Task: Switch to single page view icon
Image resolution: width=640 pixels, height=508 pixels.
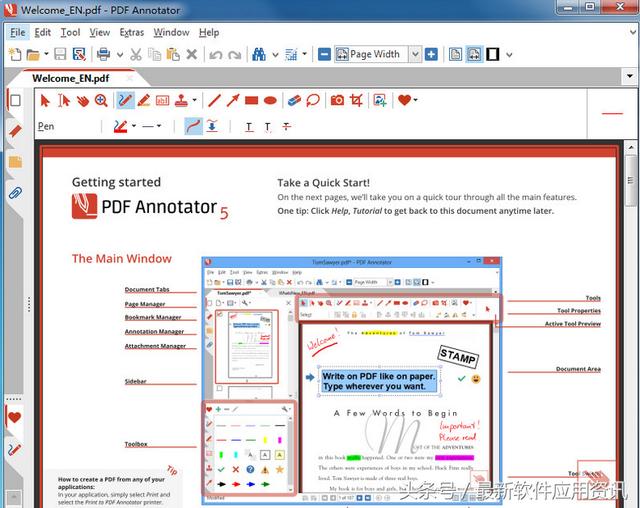Action: [x=456, y=54]
